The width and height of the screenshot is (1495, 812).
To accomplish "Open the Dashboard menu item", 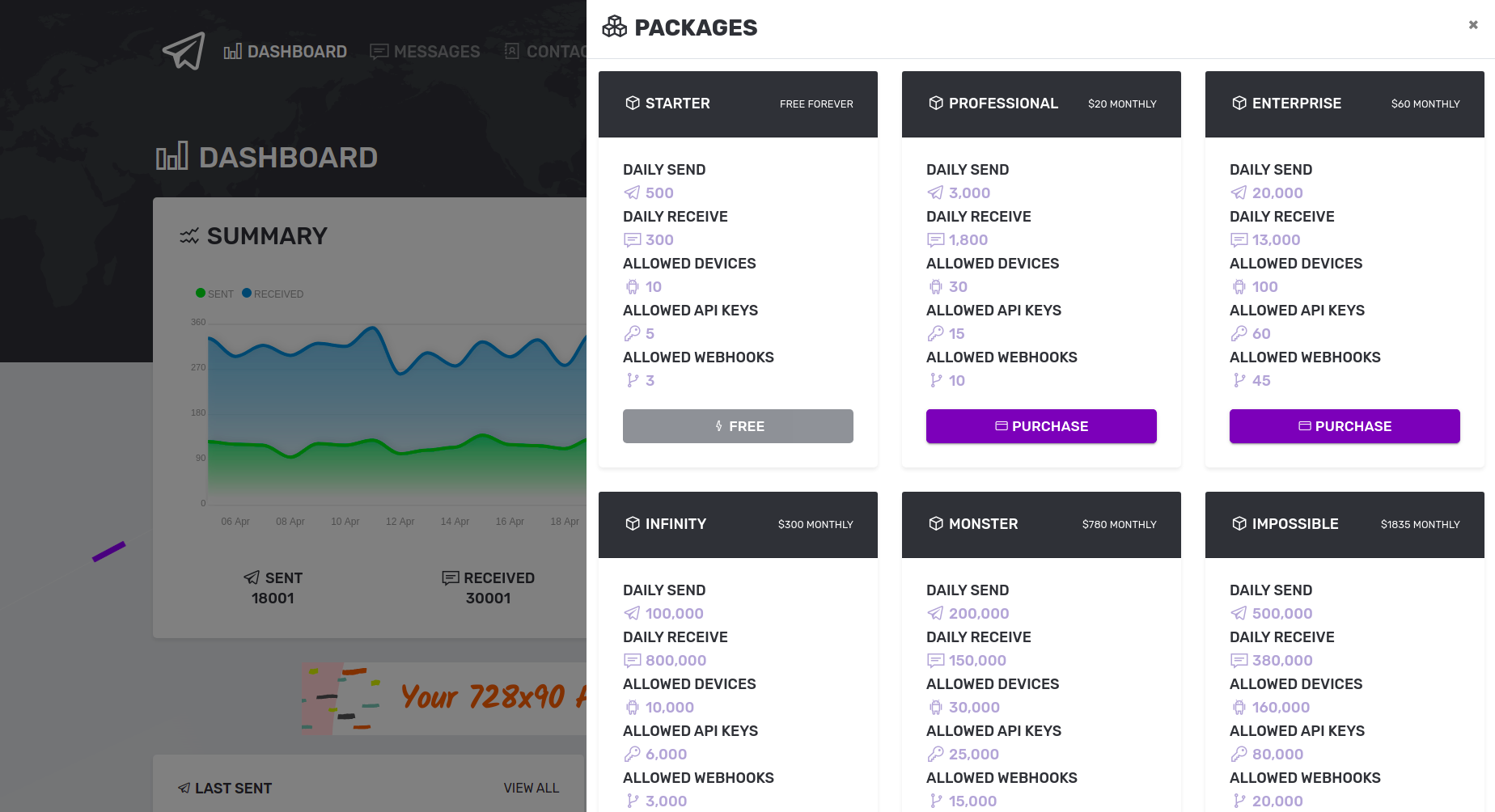I will click(286, 52).
